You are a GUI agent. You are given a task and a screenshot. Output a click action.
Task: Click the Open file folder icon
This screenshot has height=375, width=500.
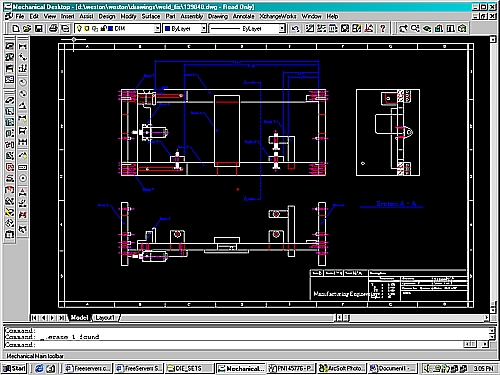27,29
